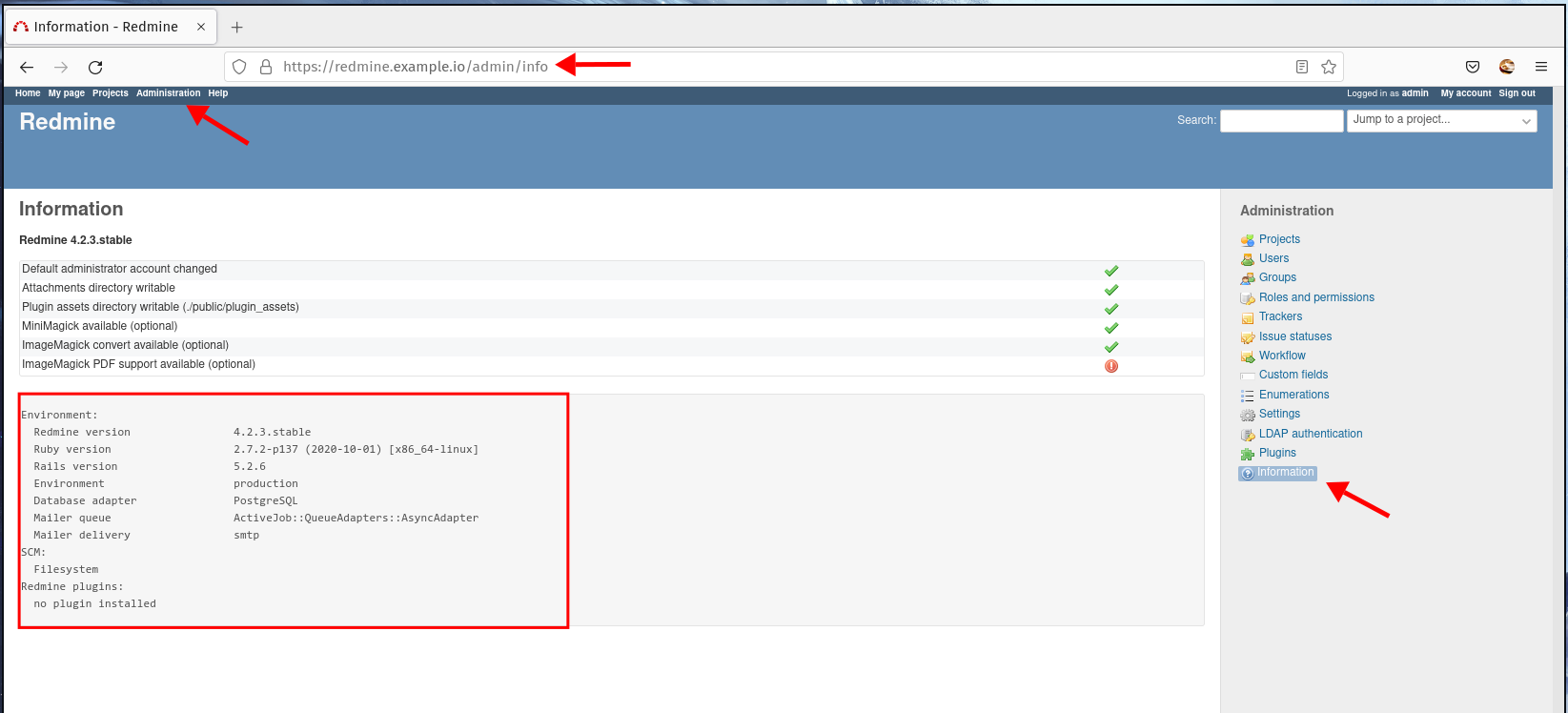Viewport: 1568px width, 713px height.
Task: Click 'ImageMagick convert available (optional)' text
Action: [125, 345]
